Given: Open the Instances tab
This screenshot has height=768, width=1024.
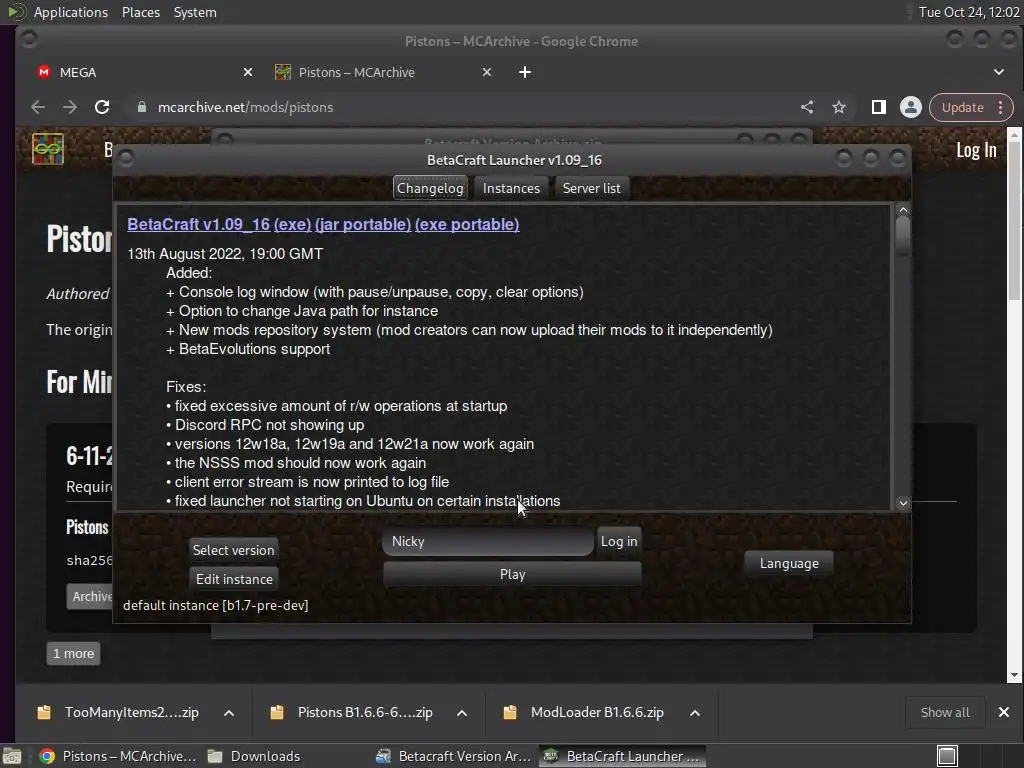Looking at the screenshot, I should click(511, 188).
